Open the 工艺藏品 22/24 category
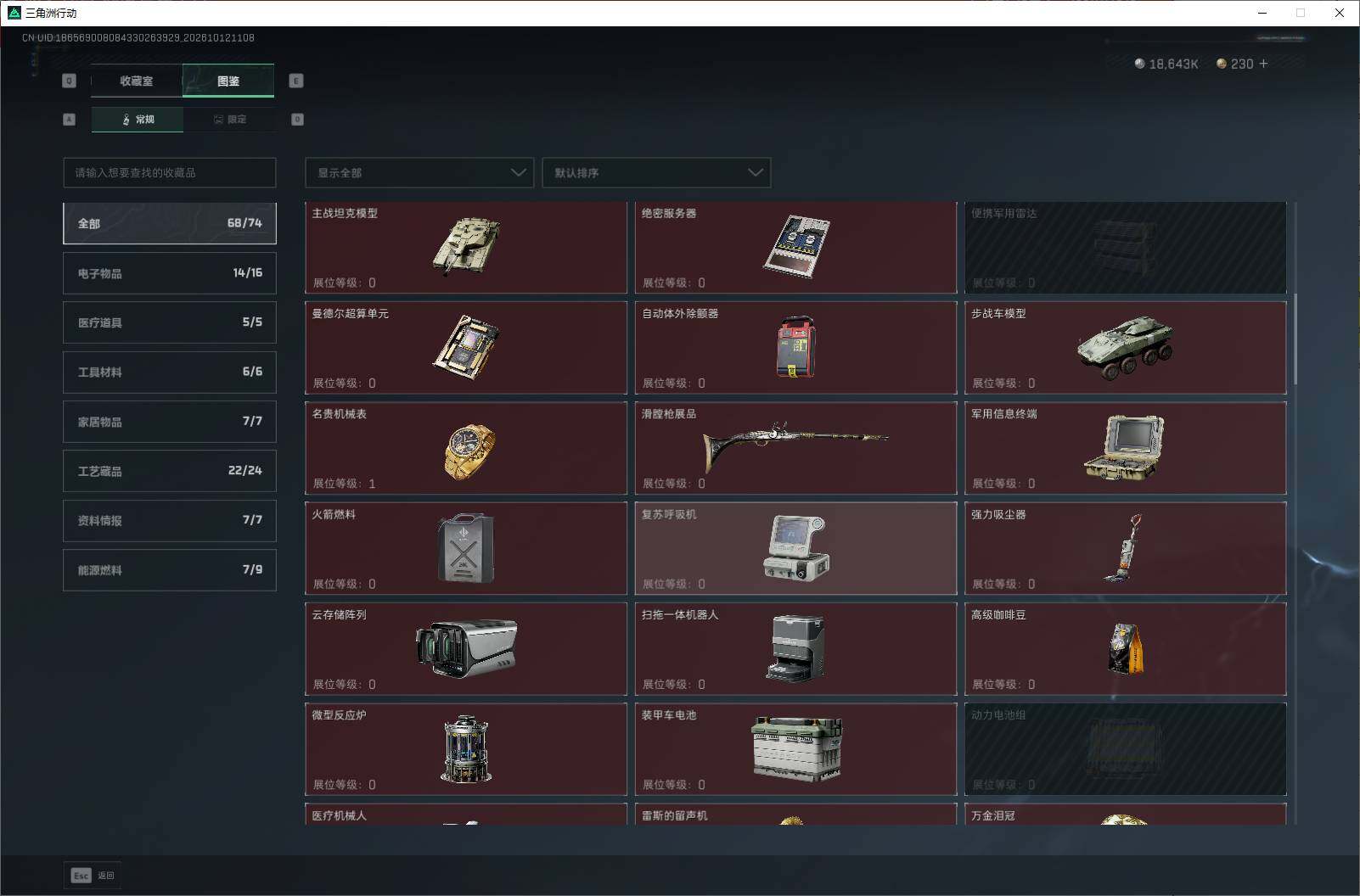This screenshot has height=896, width=1360. [x=170, y=471]
